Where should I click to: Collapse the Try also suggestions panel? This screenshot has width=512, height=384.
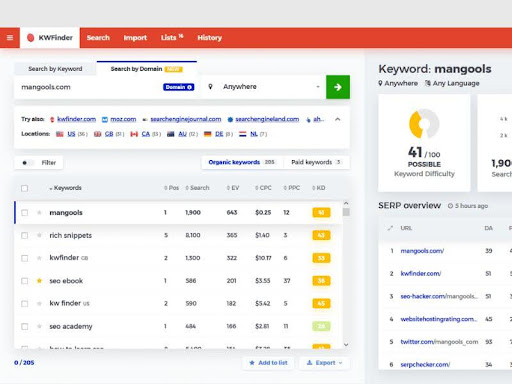[x=338, y=119]
